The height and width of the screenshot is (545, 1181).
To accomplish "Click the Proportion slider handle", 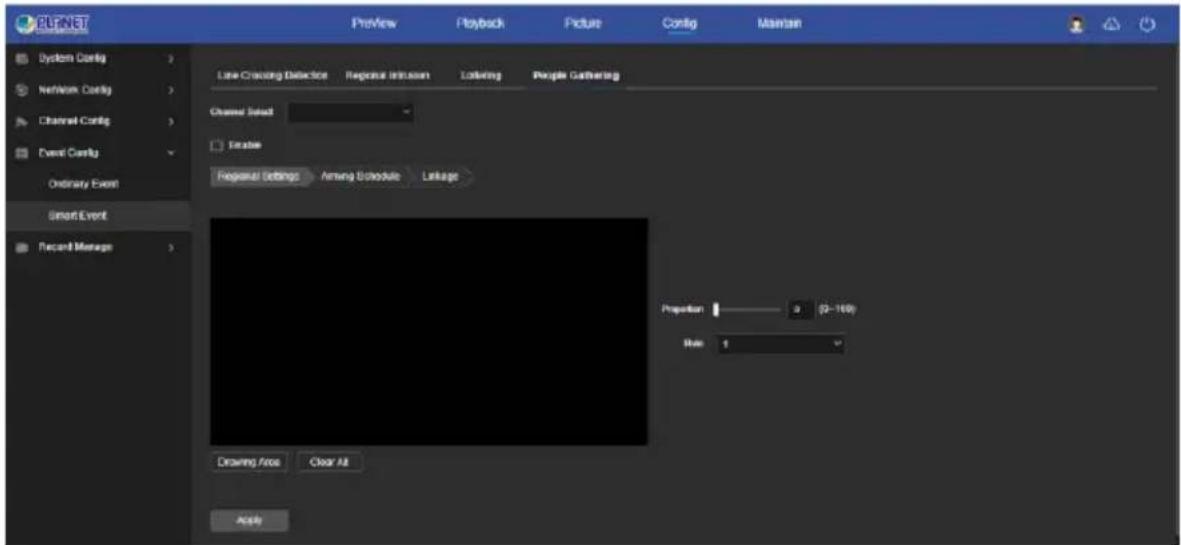I will (x=716, y=309).
